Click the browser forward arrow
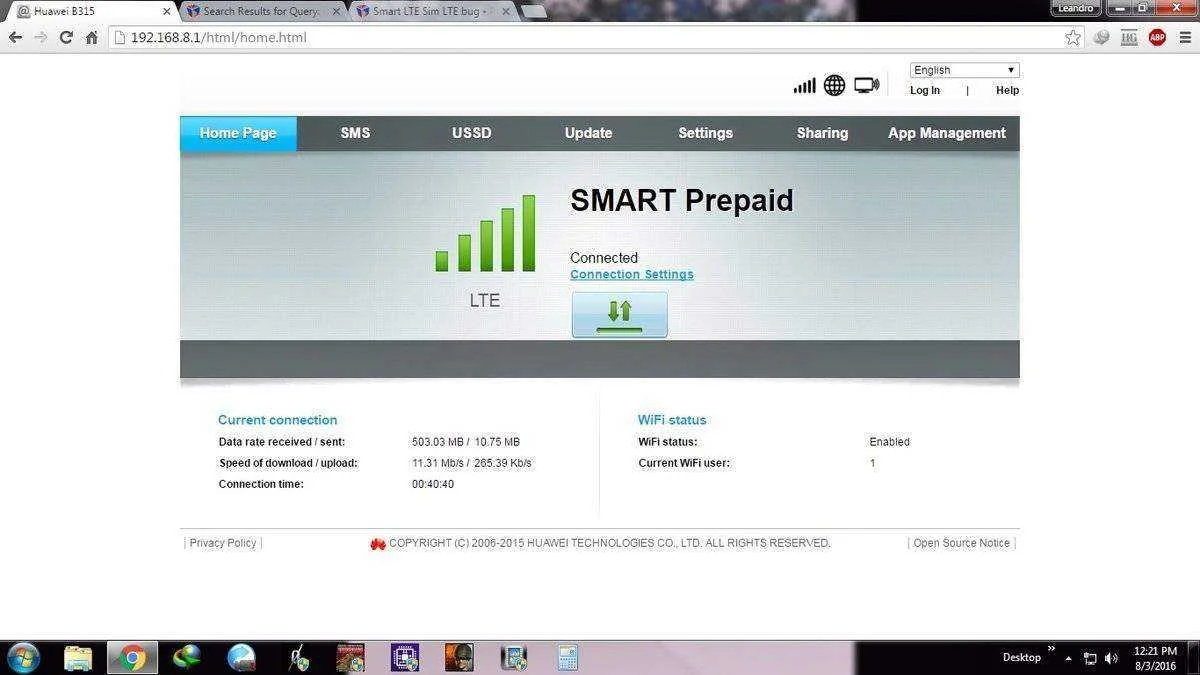Image resolution: width=1200 pixels, height=675 pixels. (40, 37)
